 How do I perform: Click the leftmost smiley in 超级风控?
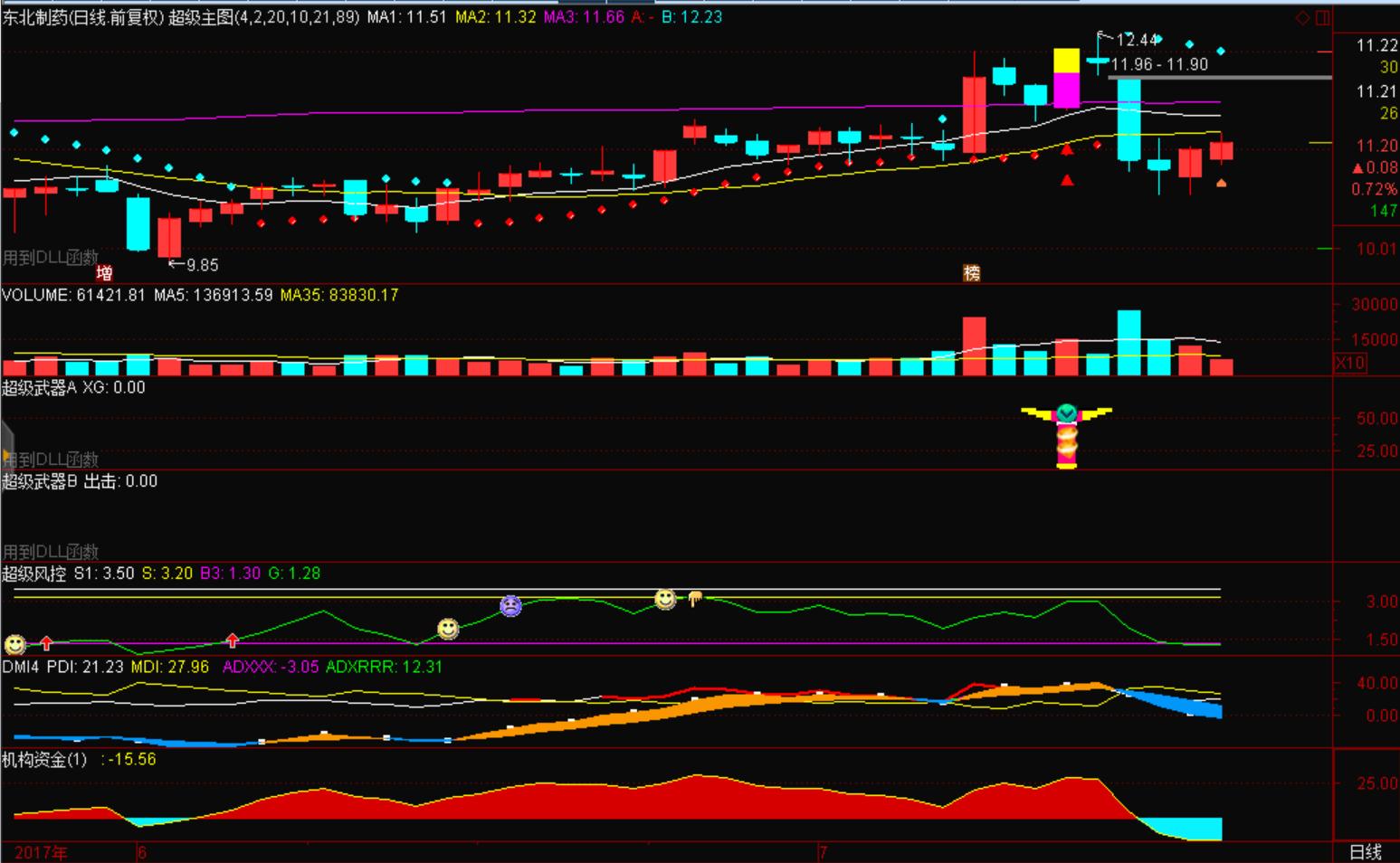point(14,644)
